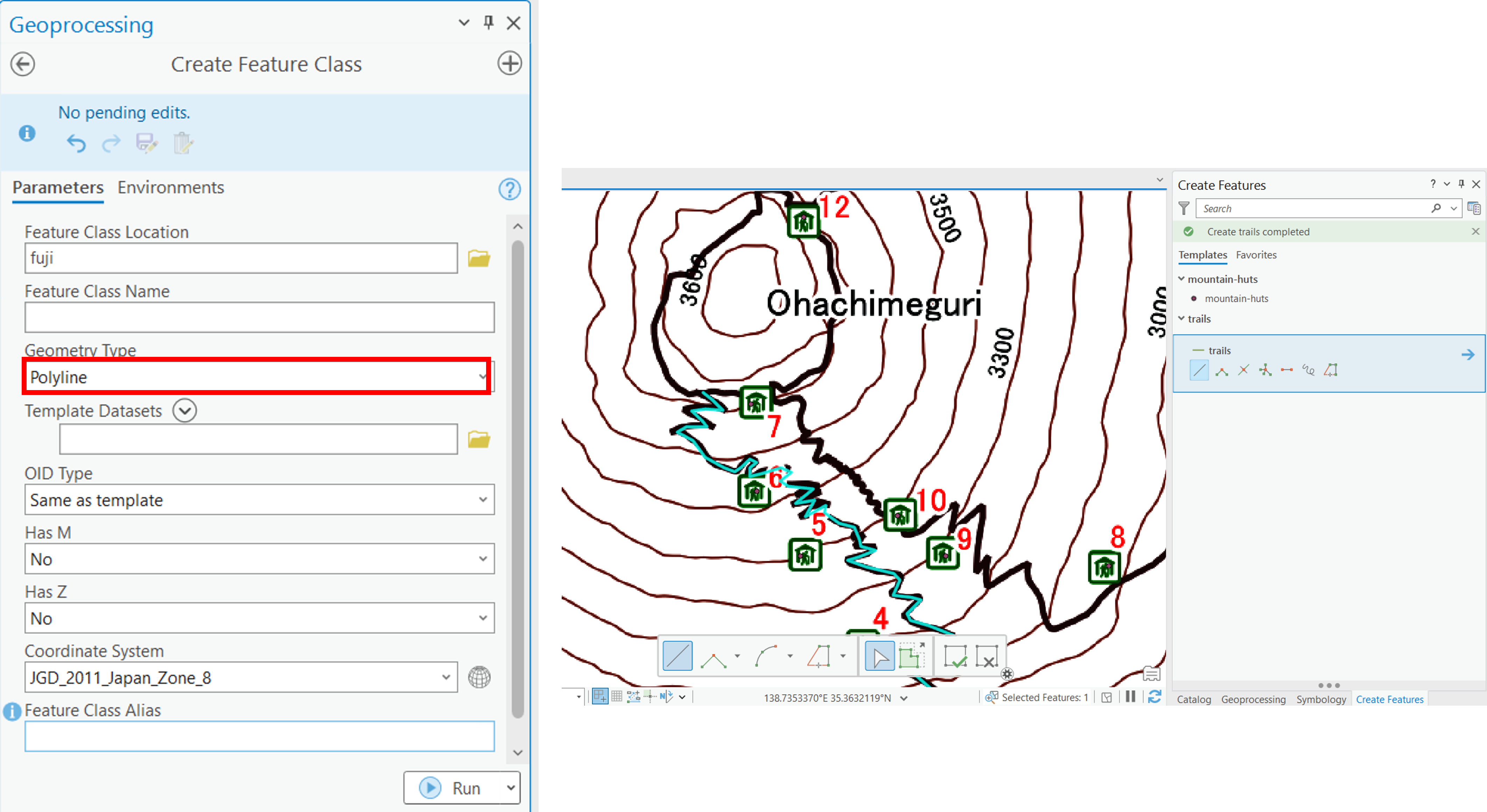
Task: Switch to bottom Geoprocessing pane tab
Action: point(1253,699)
